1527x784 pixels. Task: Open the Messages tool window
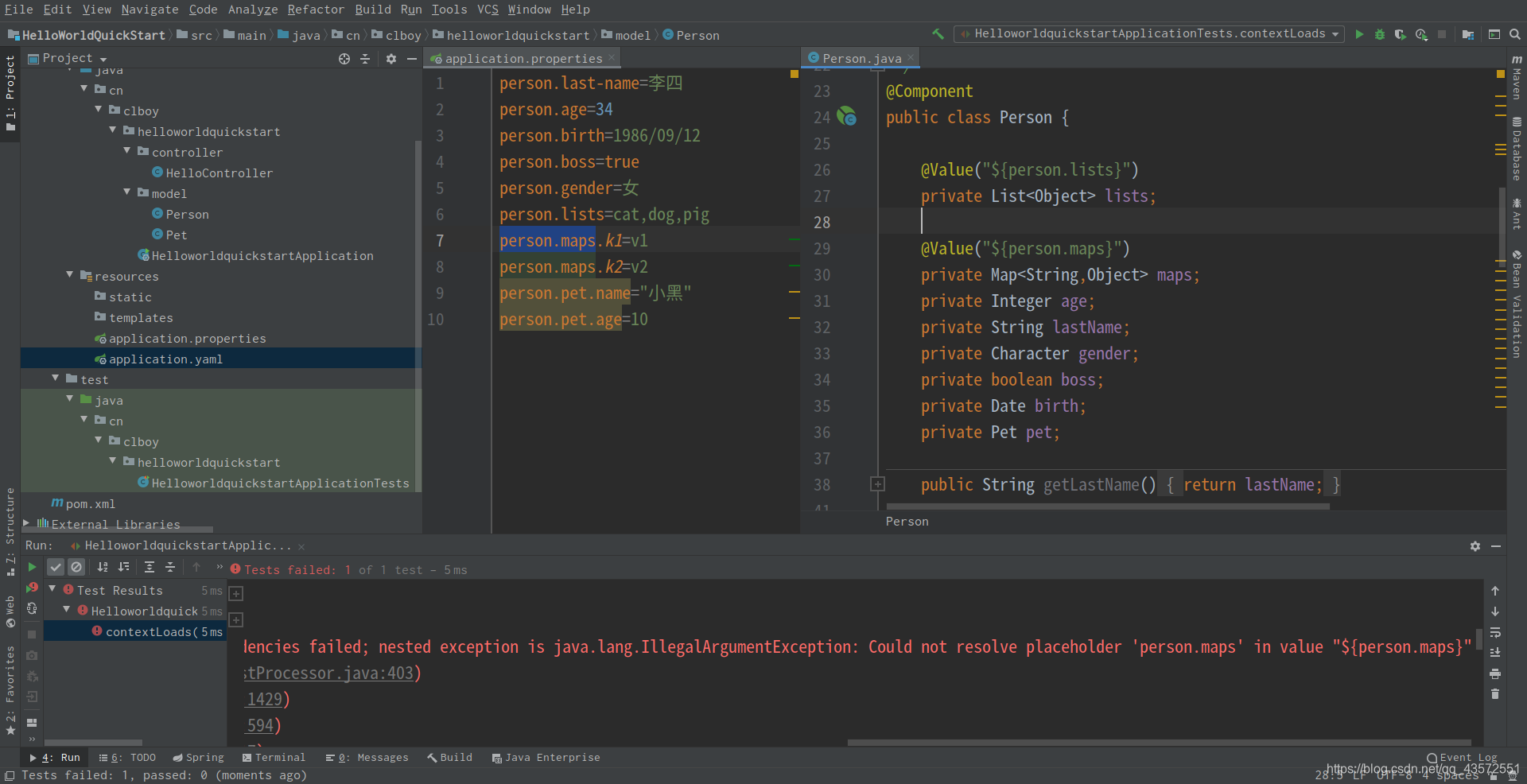tap(367, 758)
